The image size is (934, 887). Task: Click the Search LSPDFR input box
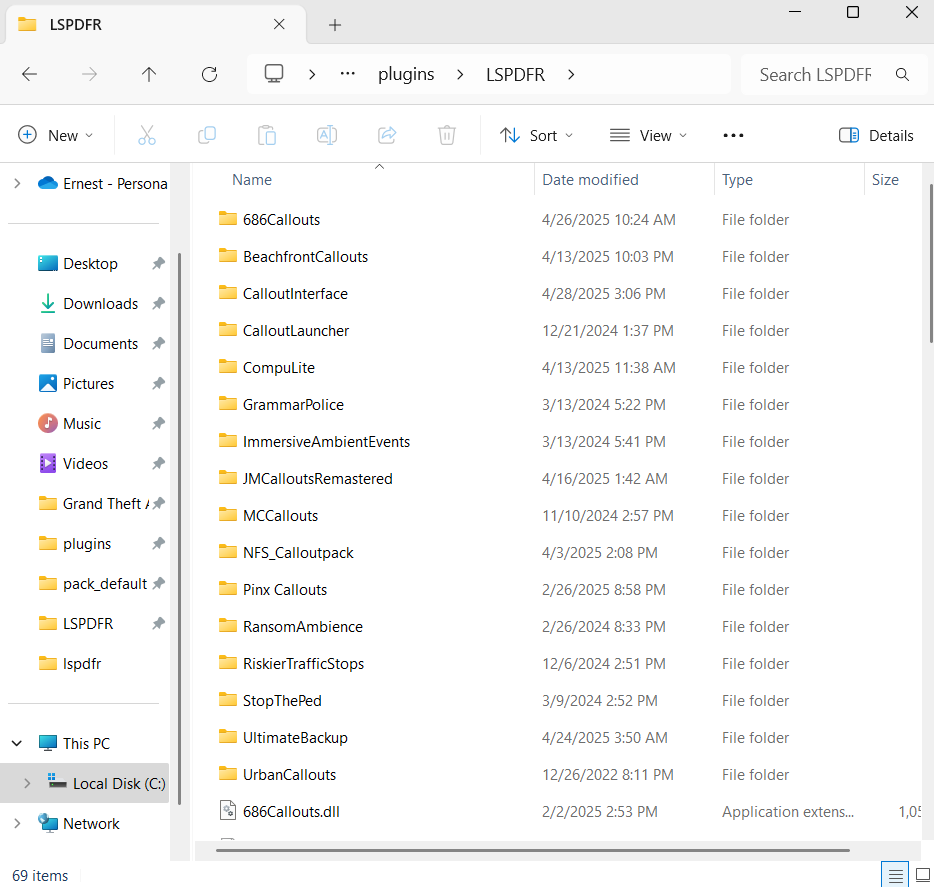point(815,74)
